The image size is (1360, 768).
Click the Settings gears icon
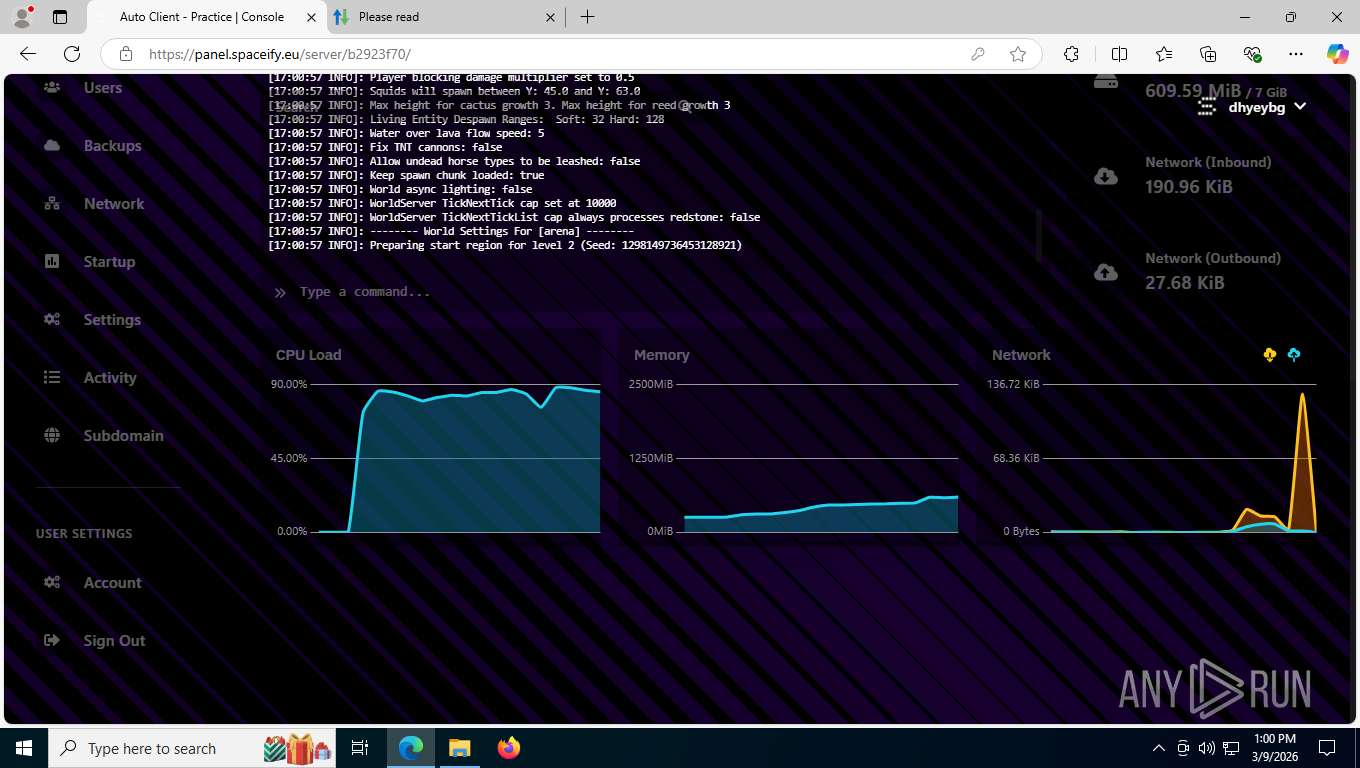(x=52, y=320)
